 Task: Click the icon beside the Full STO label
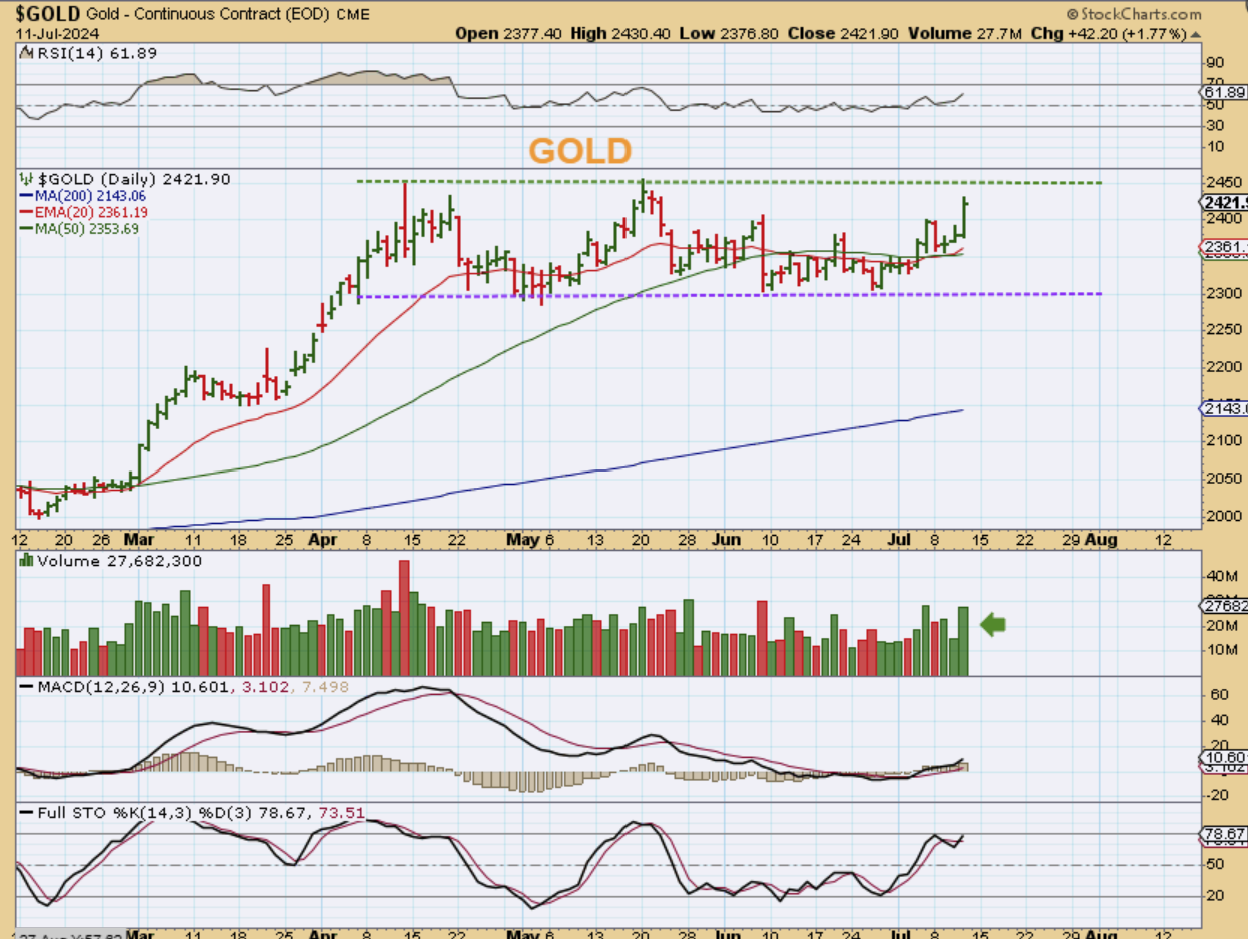coord(26,813)
